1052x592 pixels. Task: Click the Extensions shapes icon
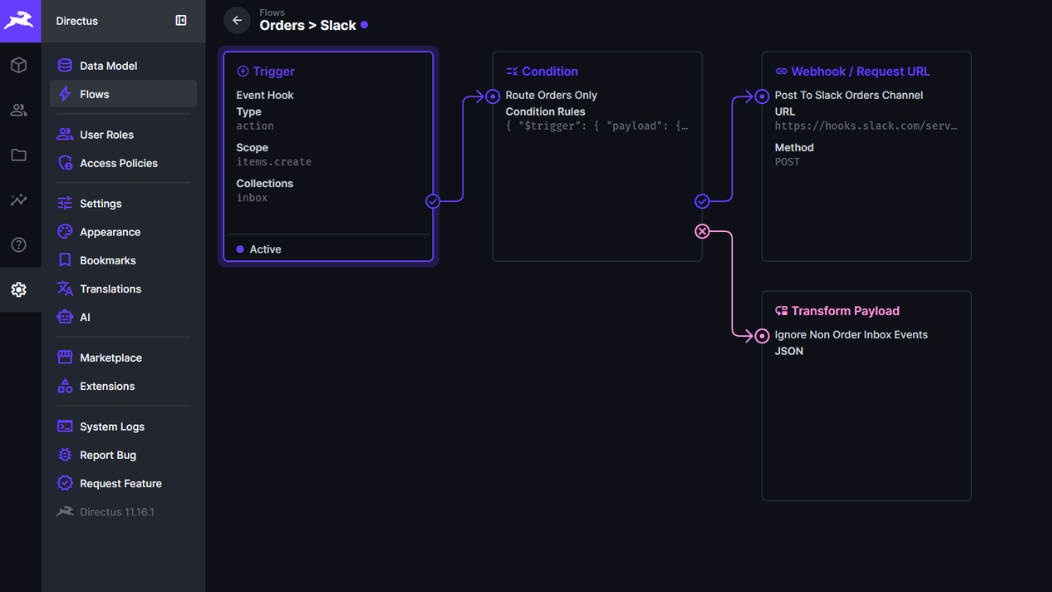click(x=64, y=386)
